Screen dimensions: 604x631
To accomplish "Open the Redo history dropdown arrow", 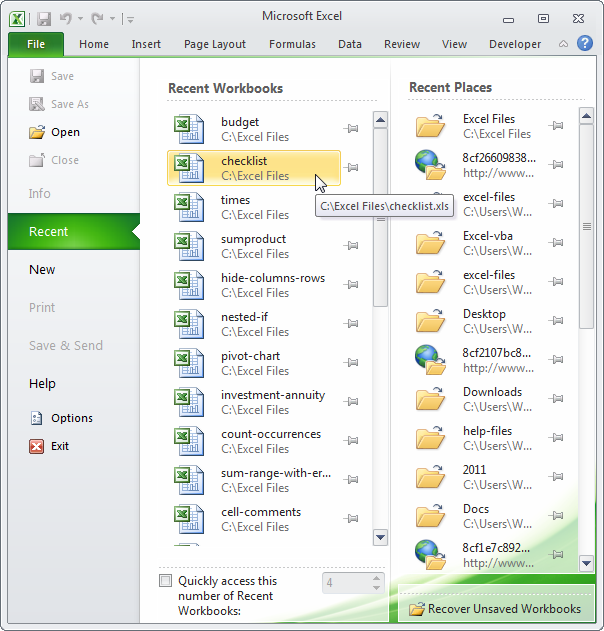I will click(112, 19).
